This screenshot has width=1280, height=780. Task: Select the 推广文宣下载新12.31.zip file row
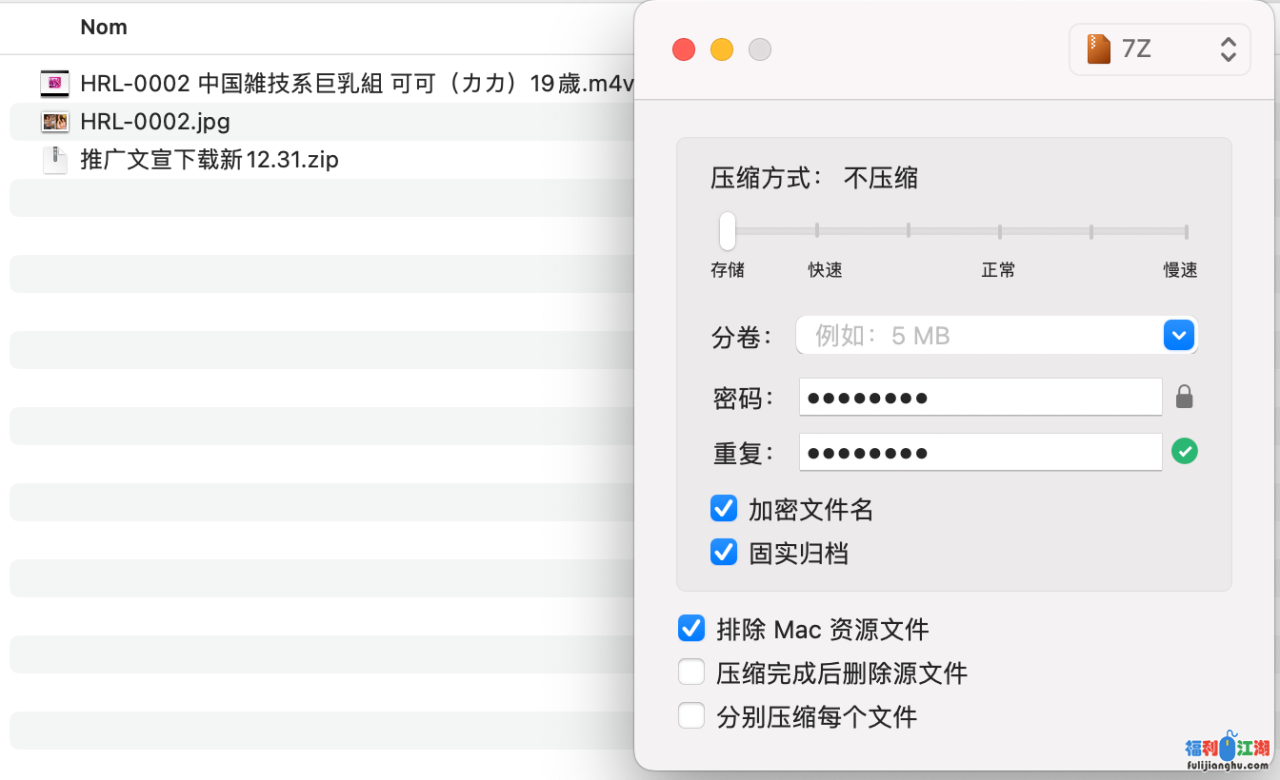click(x=210, y=160)
